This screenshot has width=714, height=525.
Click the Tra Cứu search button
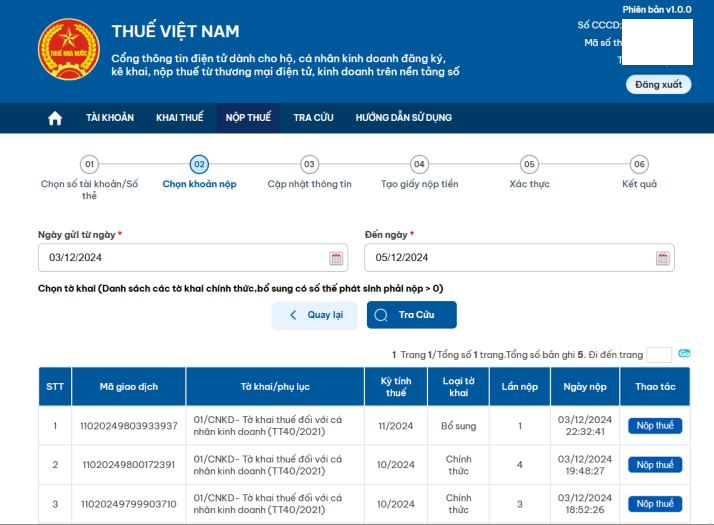pos(412,315)
